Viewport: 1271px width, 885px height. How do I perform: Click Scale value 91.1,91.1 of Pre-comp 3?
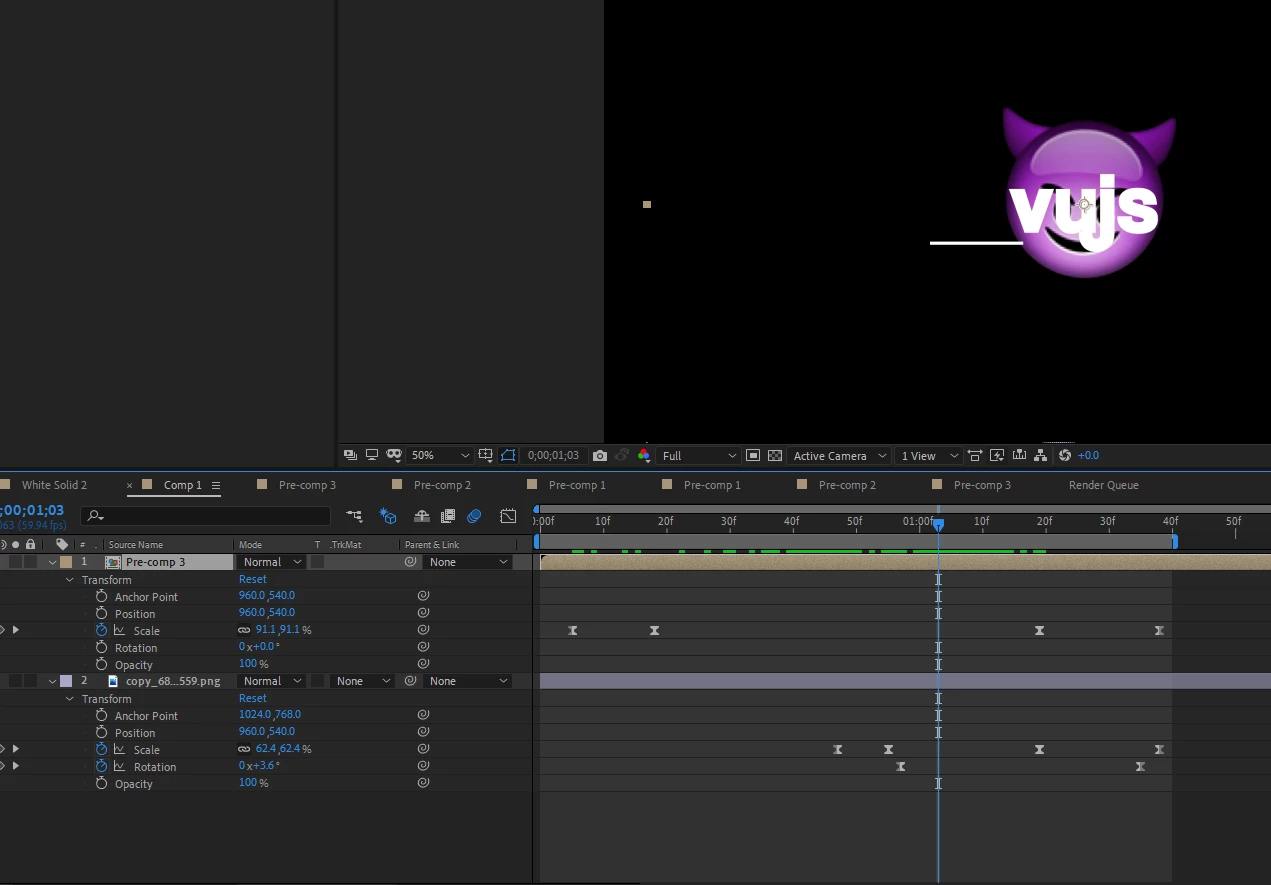278,630
